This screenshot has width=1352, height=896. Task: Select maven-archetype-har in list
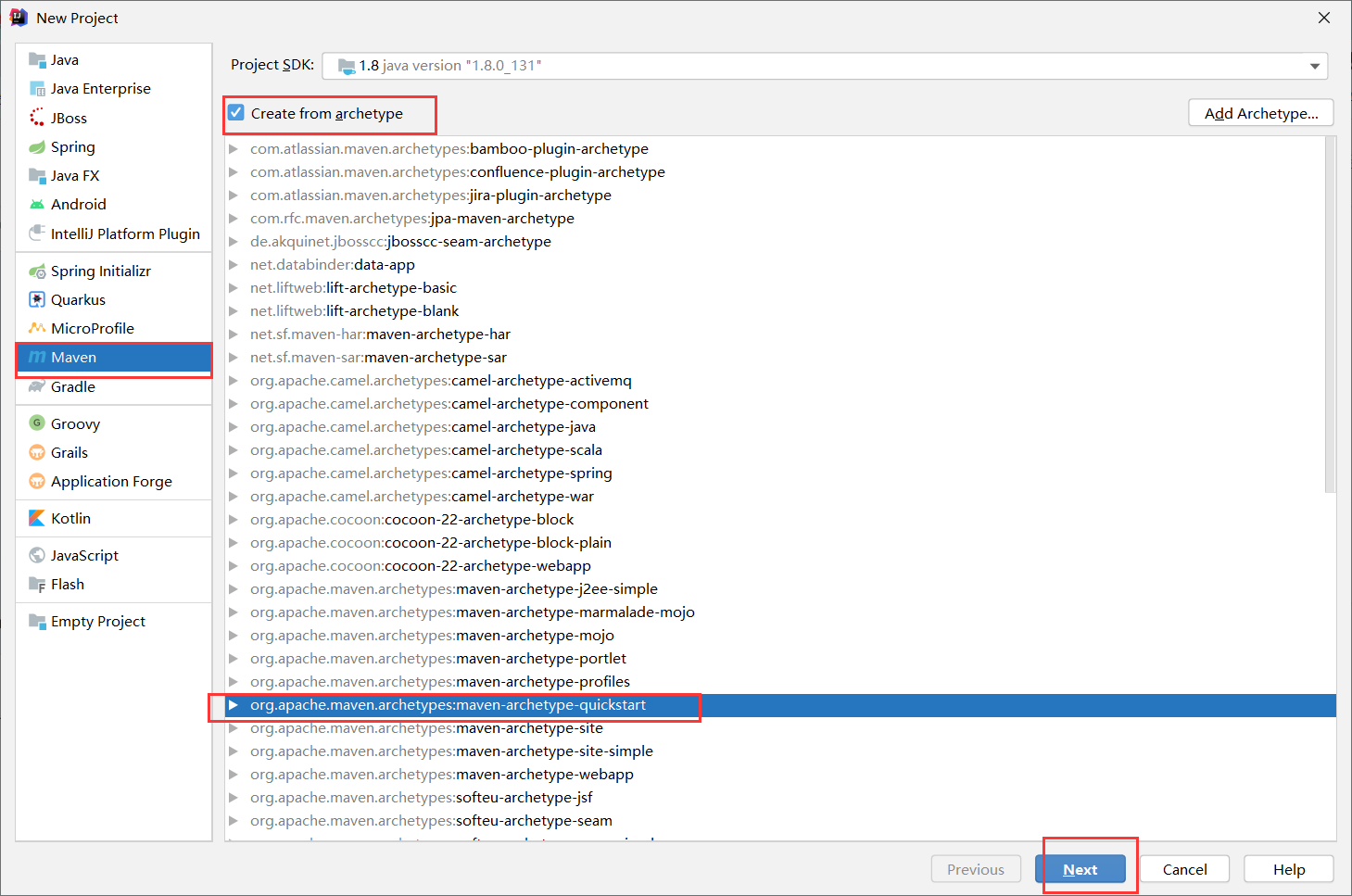[780, 334]
